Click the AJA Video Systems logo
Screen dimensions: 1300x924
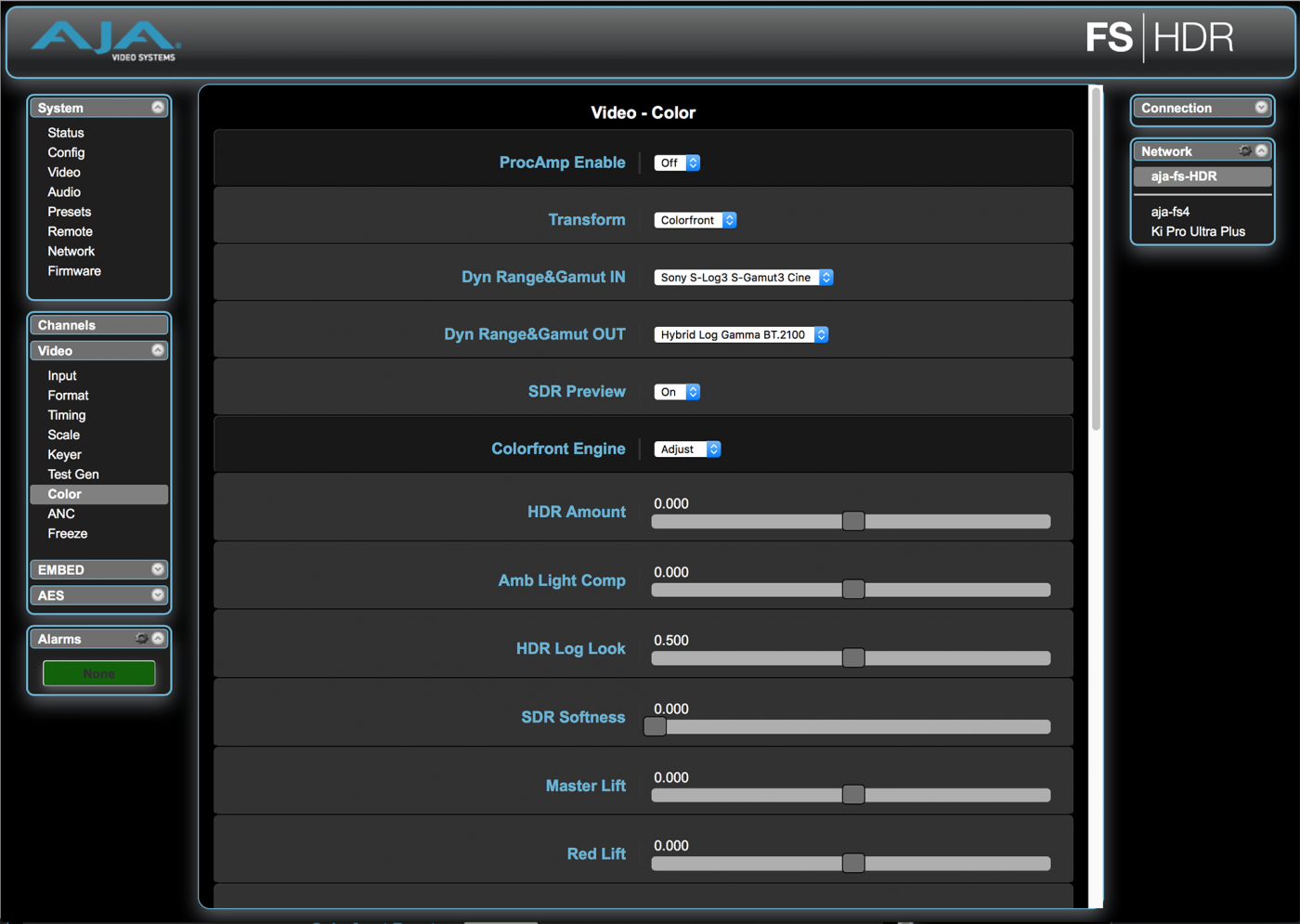point(102,39)
